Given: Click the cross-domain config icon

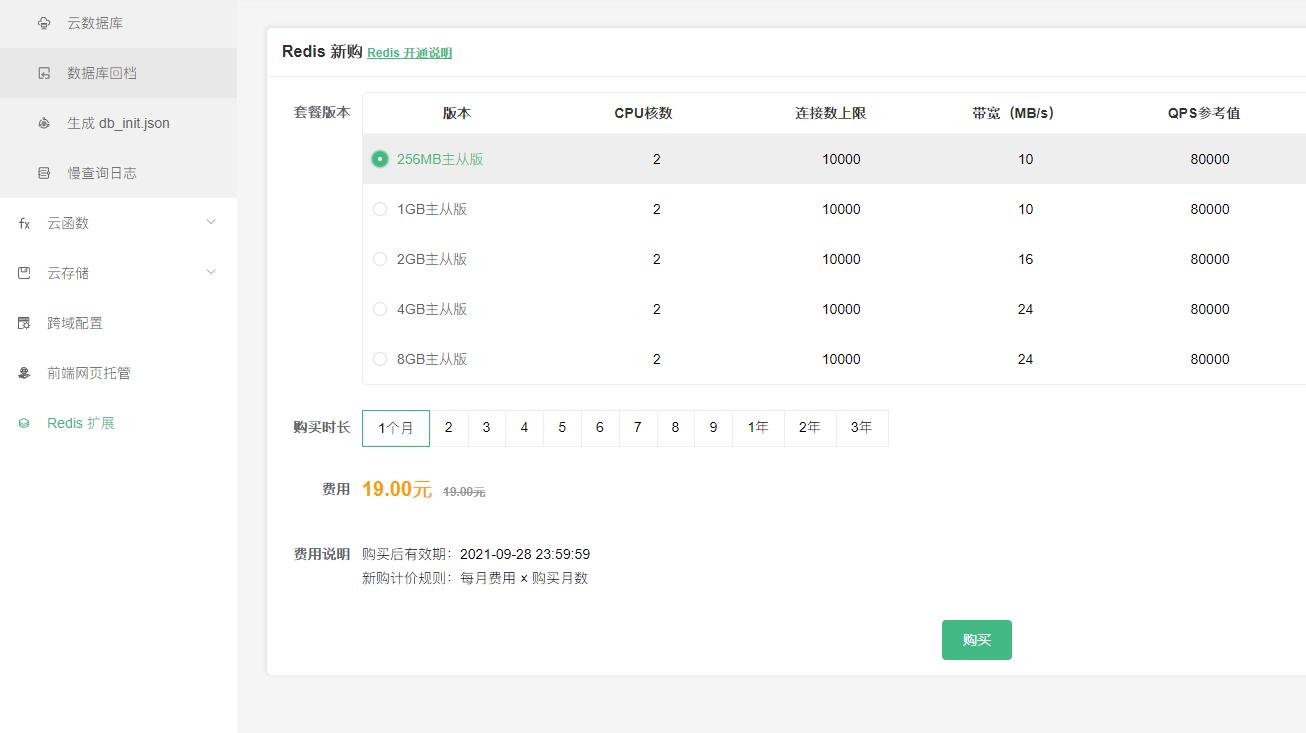Looking at the screenshot, I should tap(24, 323).
